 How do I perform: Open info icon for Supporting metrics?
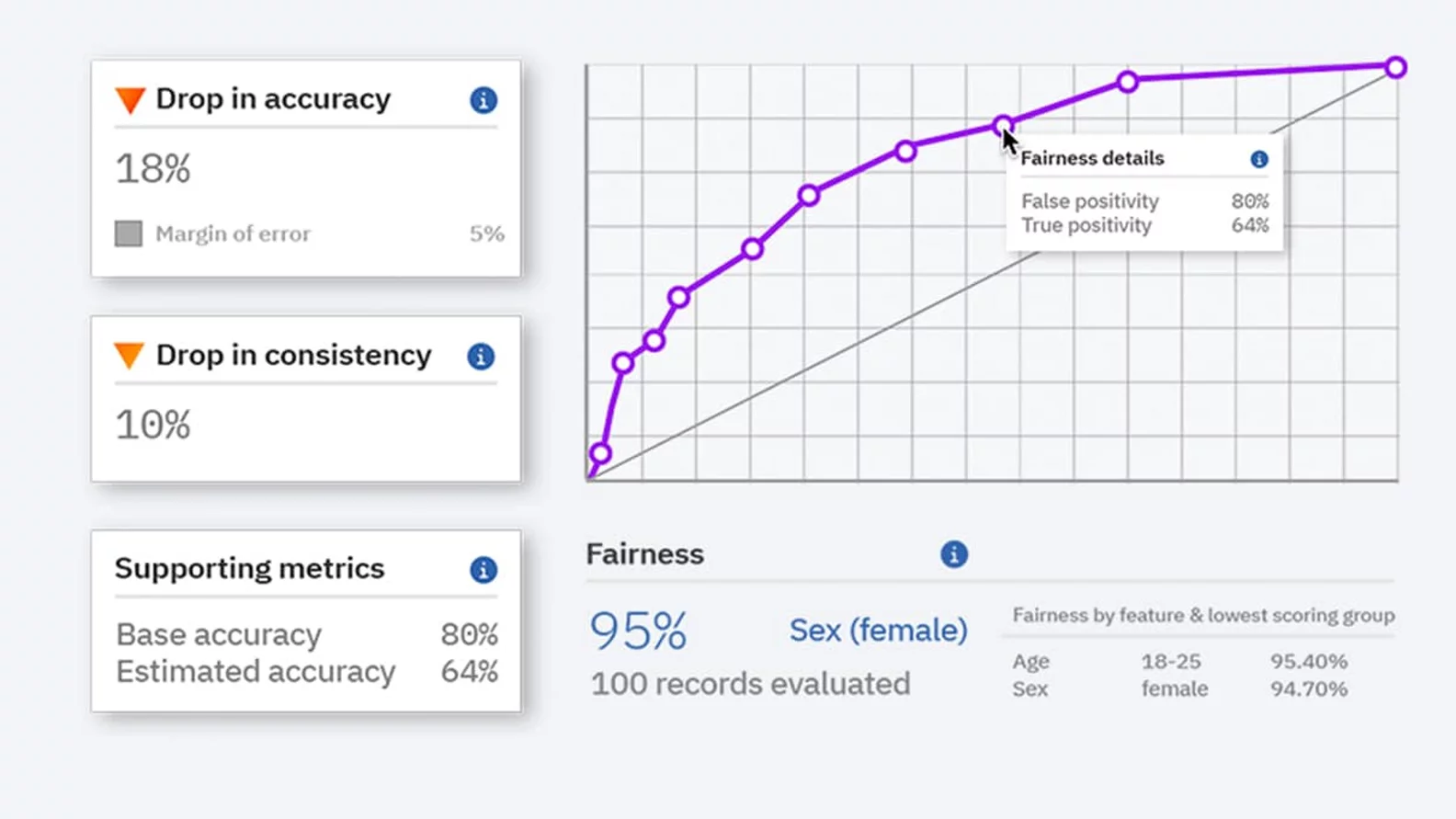pos(483,570)
